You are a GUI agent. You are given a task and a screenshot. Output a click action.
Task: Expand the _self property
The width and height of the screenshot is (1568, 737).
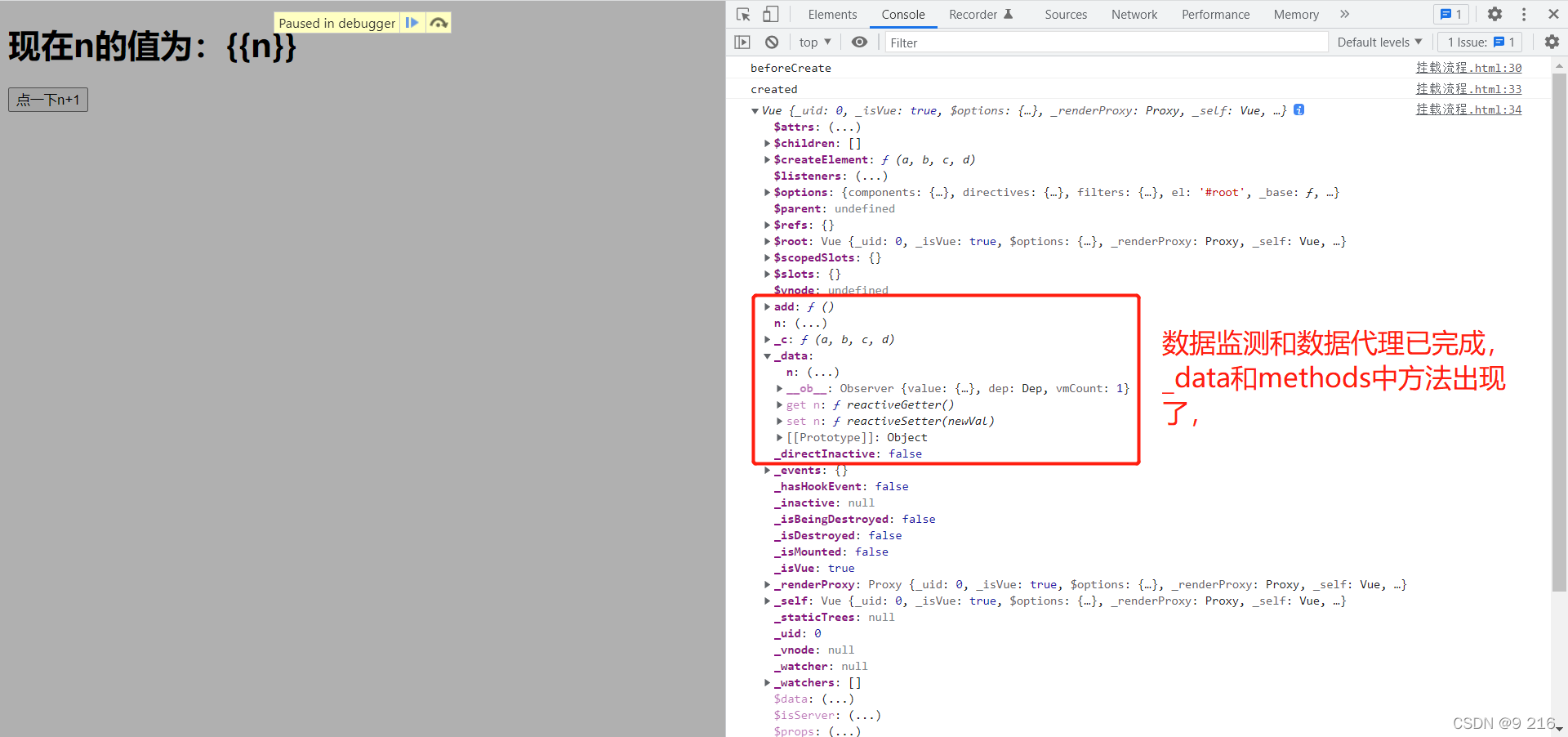click(767, 601)
